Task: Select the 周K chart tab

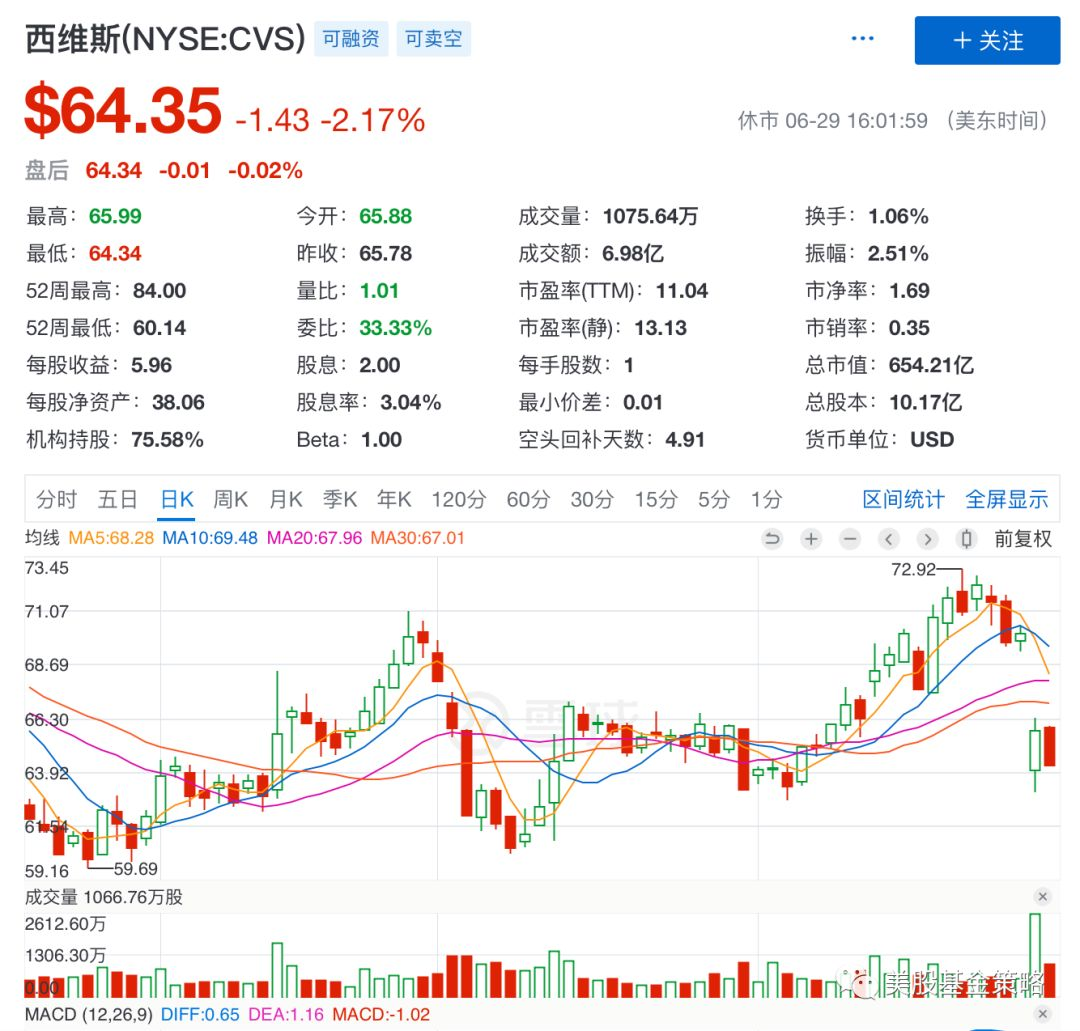Action: [x=230, y=499]
